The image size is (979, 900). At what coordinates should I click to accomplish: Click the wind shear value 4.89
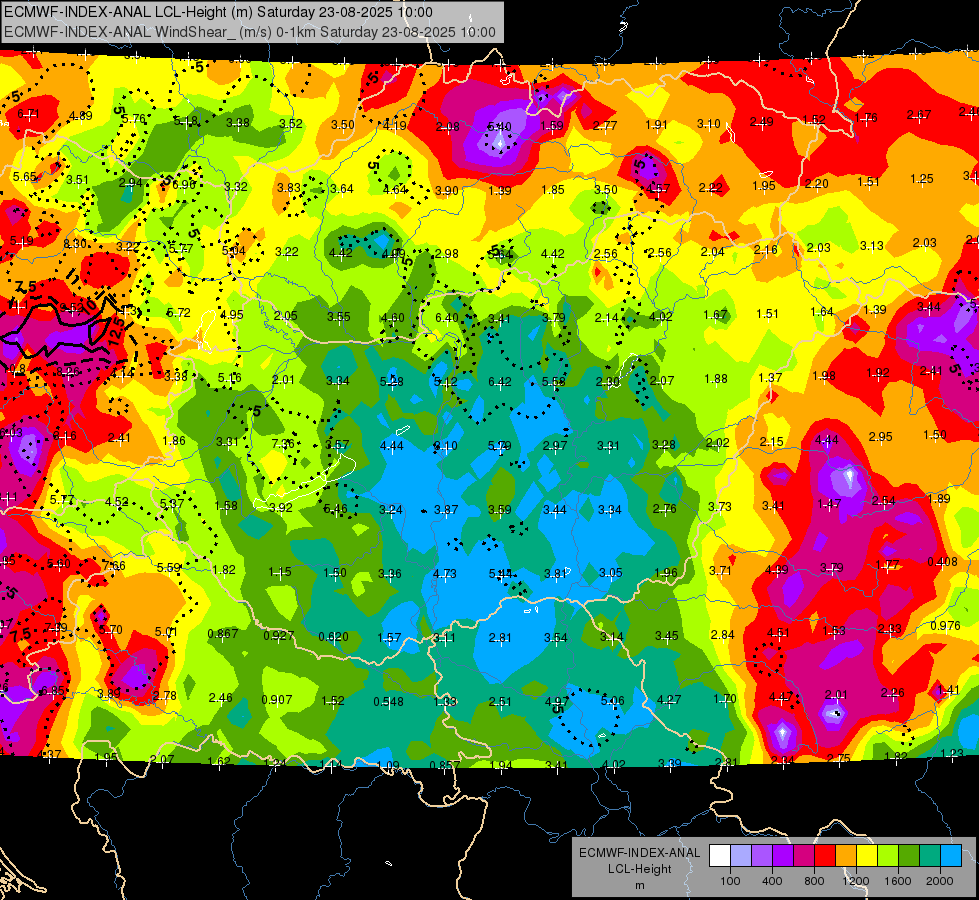(x=81, y=116)
